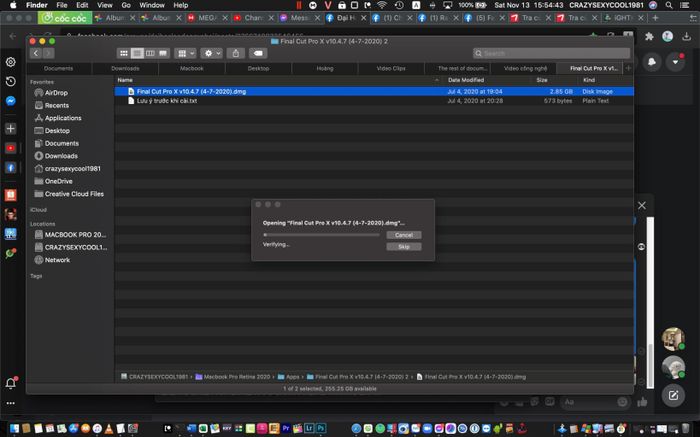
Task: Open YouTube icon in Coc Coc sidebar
Action: [11, 148]
